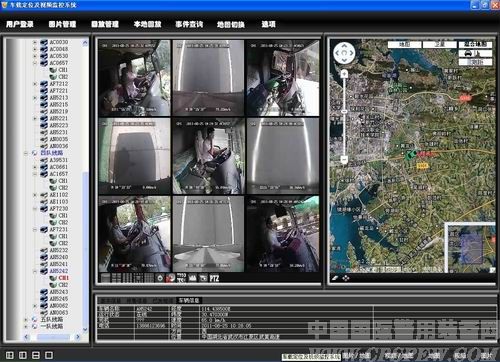Image resolution: width=500 pixels, height=362 pixels.
Task: Click vehicle tree scroll-right arrow
Action: point(78,337)
